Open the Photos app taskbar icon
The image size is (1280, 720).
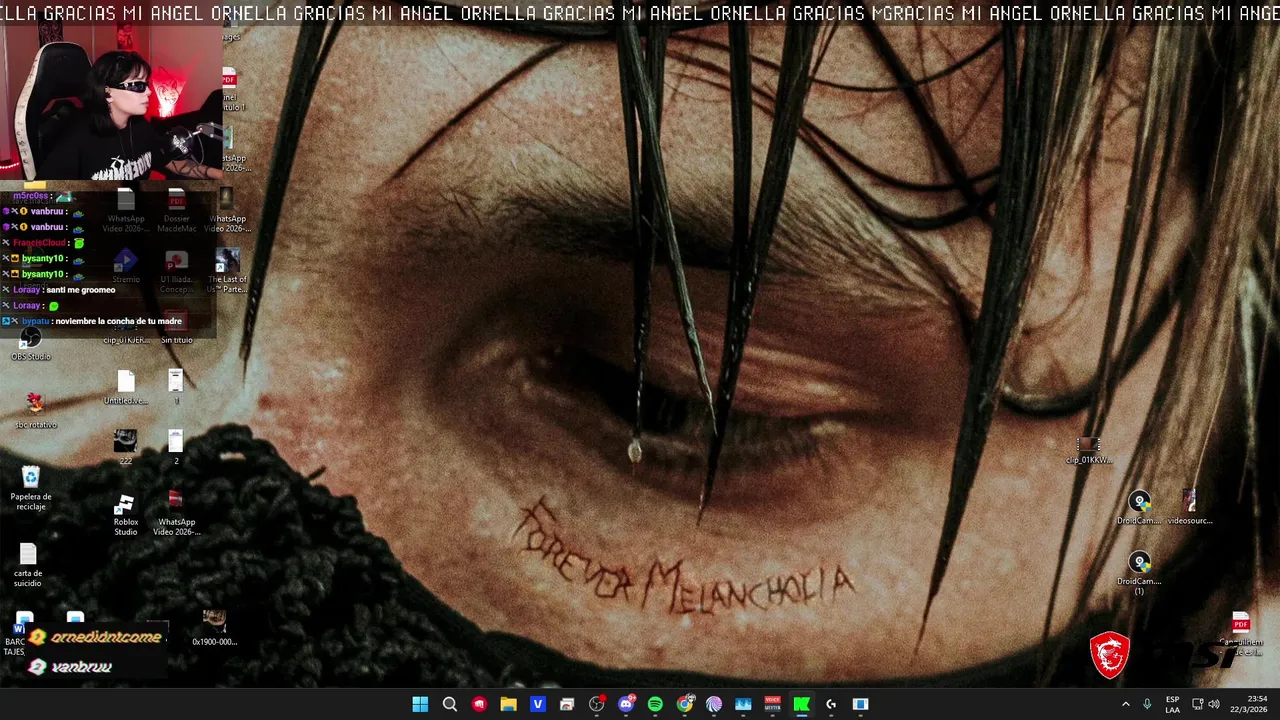pos(743,704)
